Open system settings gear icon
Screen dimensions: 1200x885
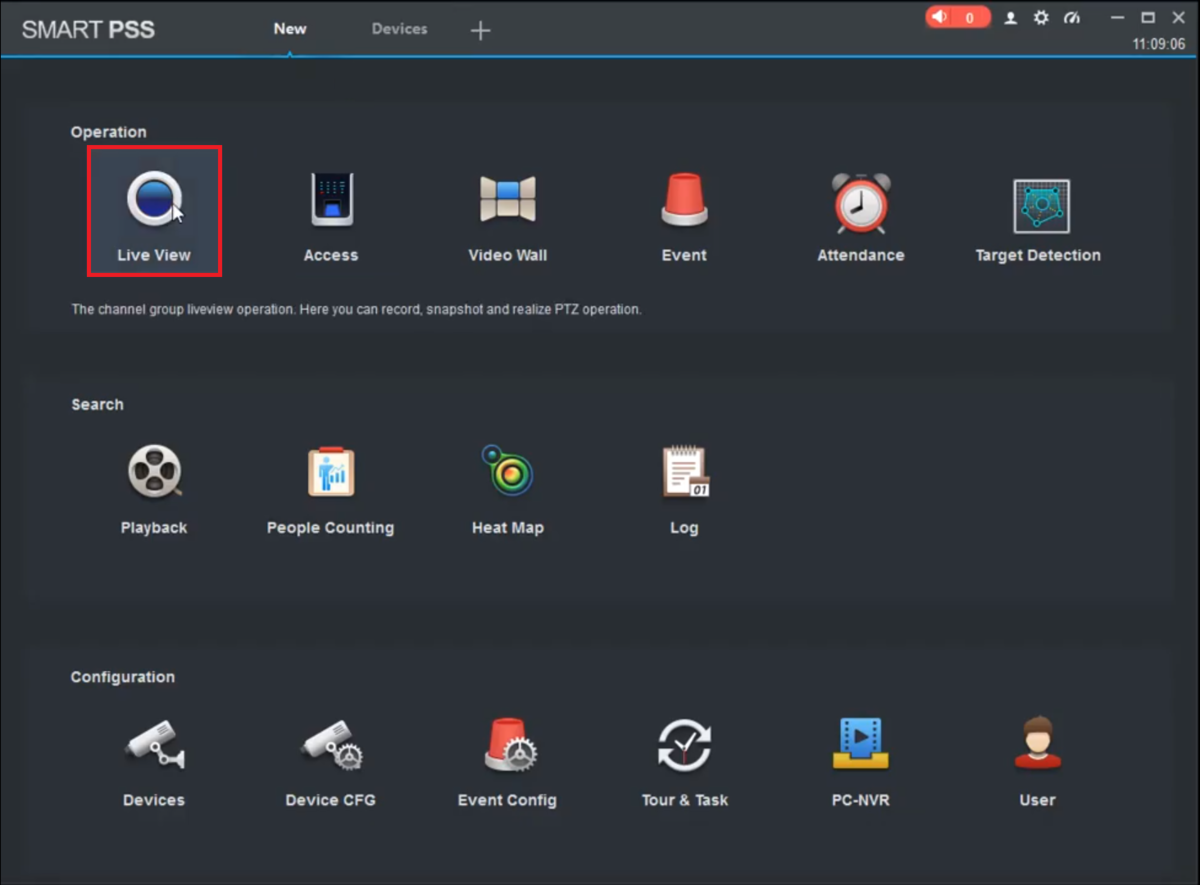(x=1041, y=17)
